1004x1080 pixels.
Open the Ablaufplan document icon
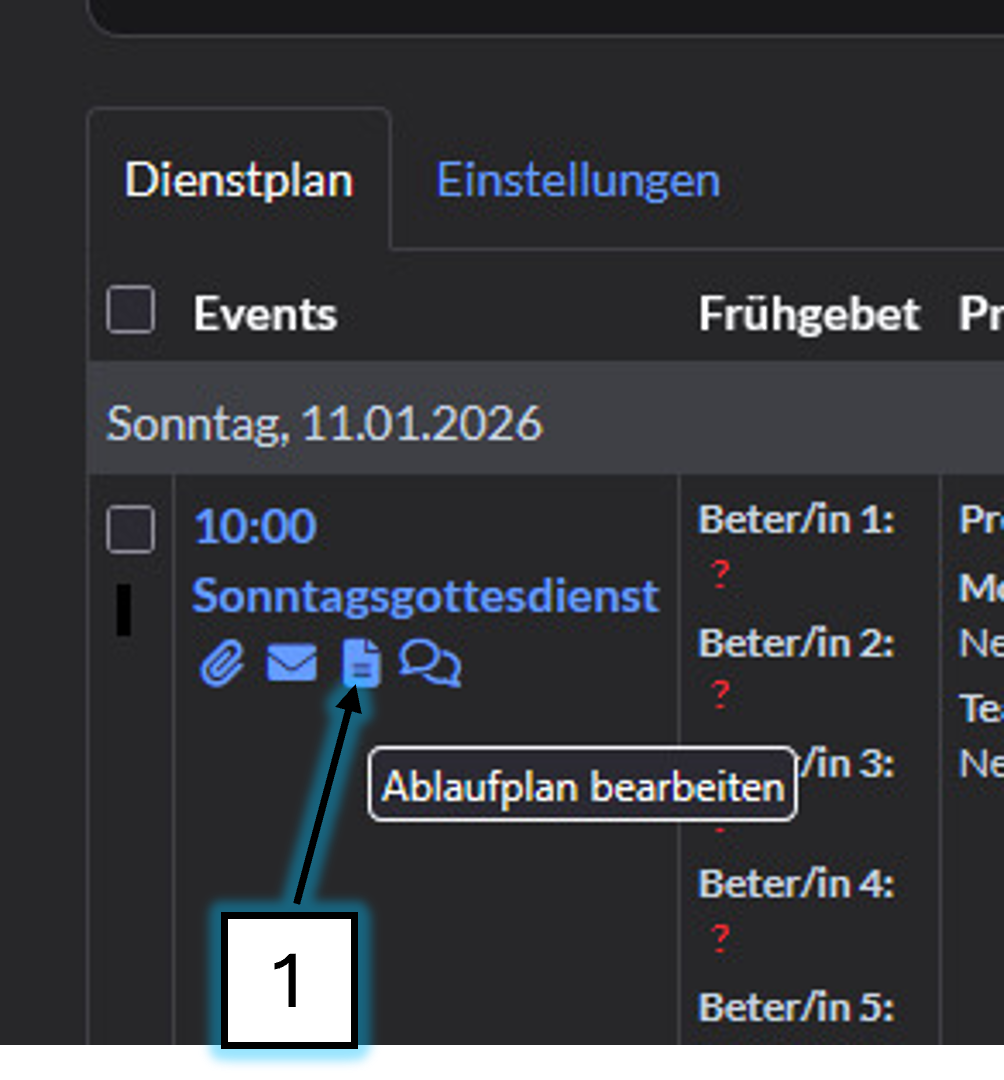pos(361,664)
